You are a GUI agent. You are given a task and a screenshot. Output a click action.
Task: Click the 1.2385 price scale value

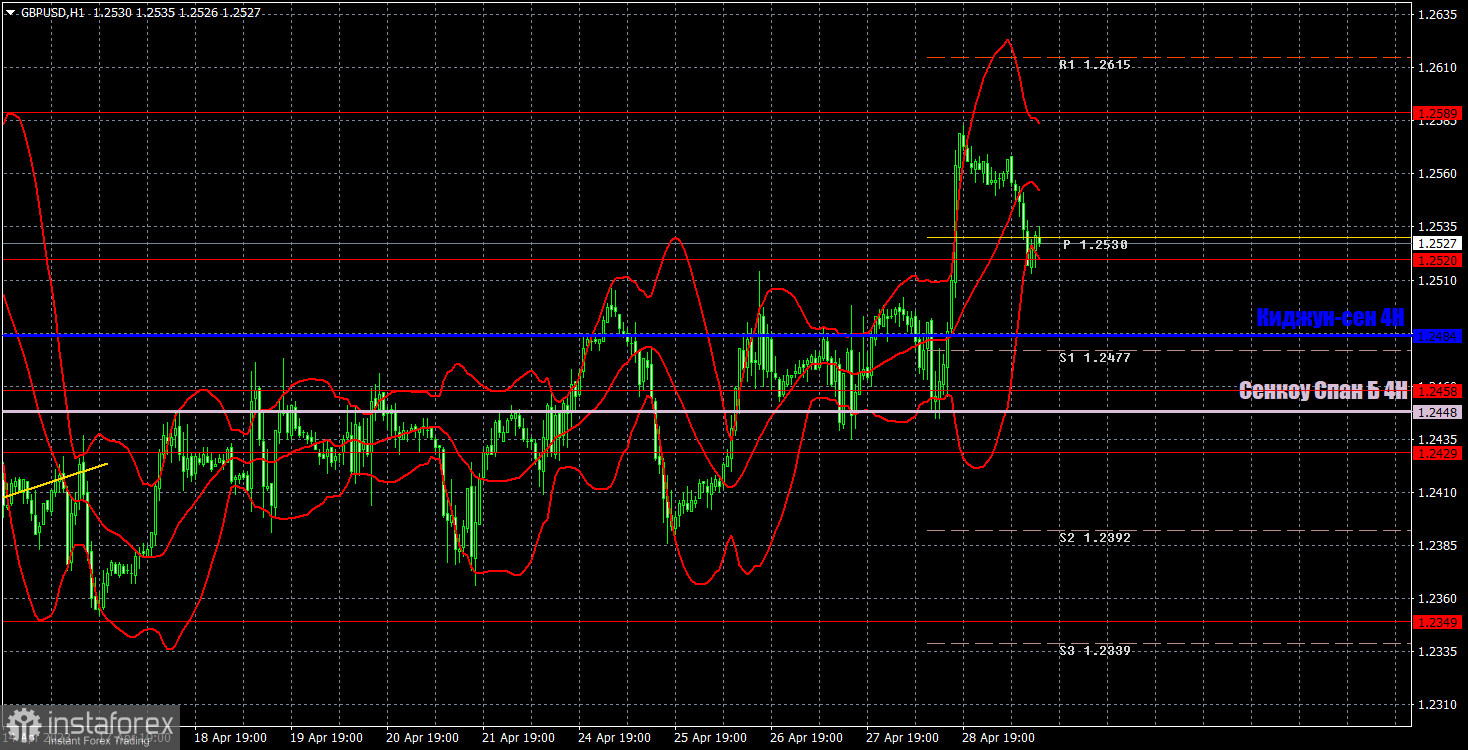(1436, 546)
